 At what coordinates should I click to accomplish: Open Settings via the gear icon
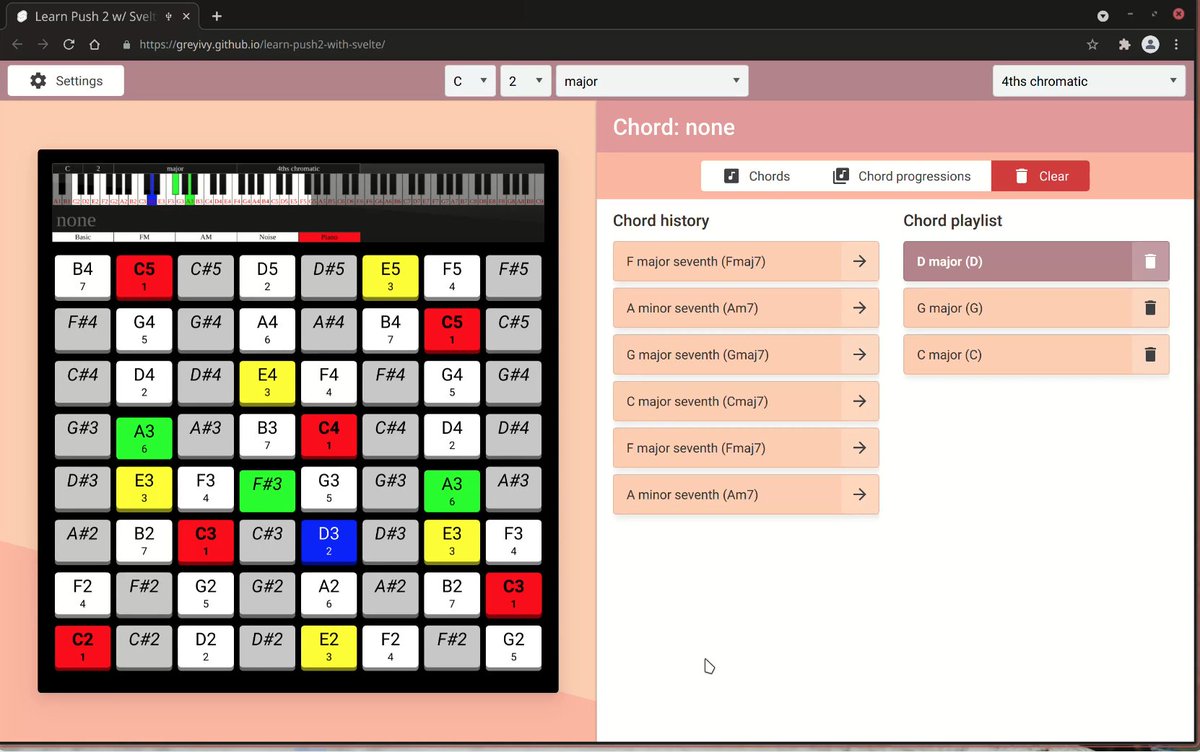pyautogui.click(x=38, y=81)
